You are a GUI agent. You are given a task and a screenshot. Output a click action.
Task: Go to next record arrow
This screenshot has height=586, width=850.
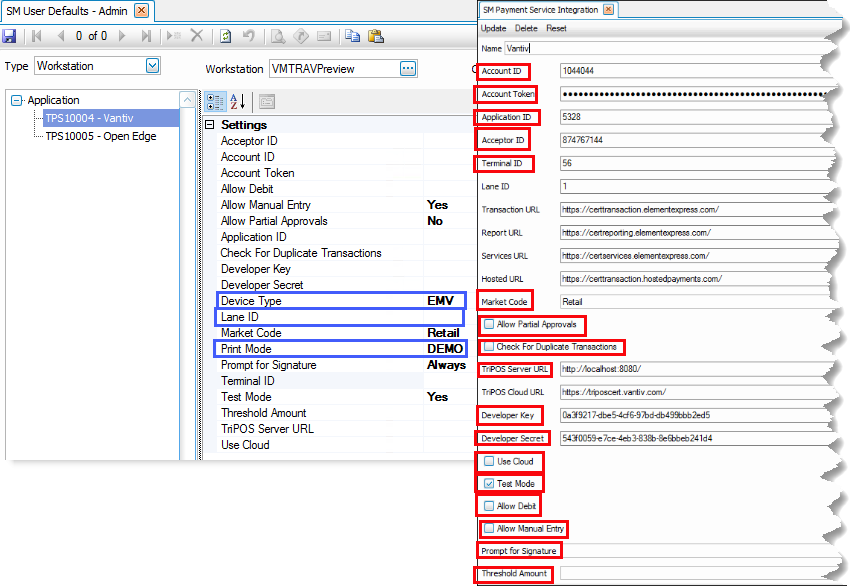pos(123,36)
